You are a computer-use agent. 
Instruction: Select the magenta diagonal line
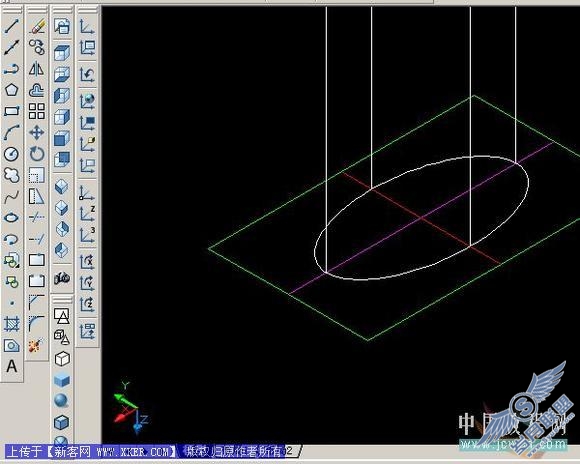point(421,219)
